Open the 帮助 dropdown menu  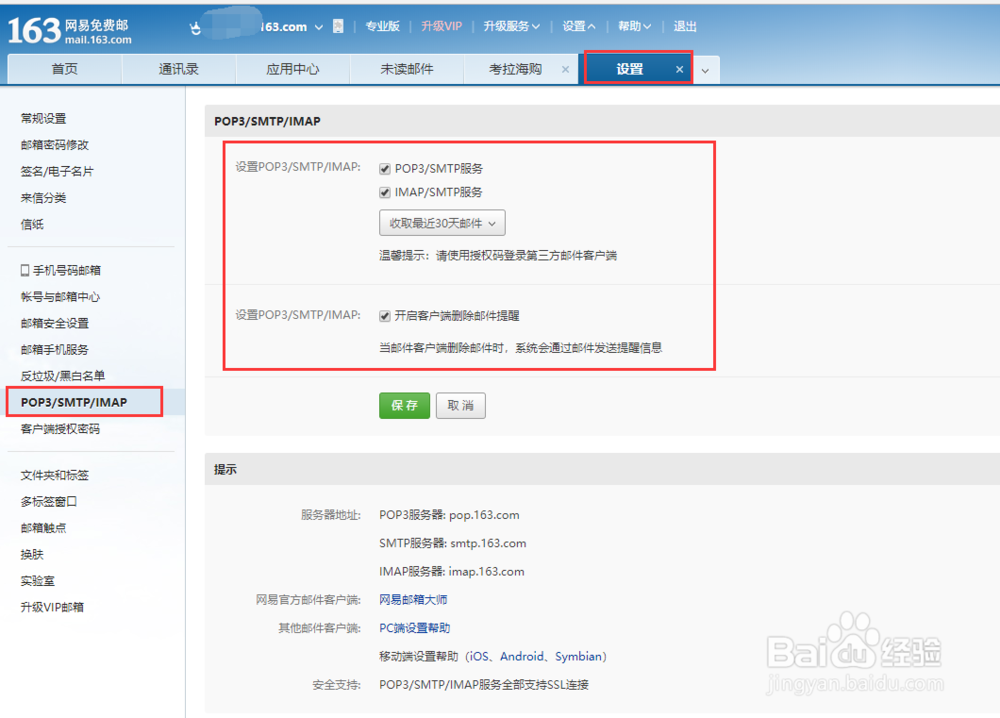(x=635, y=26)
